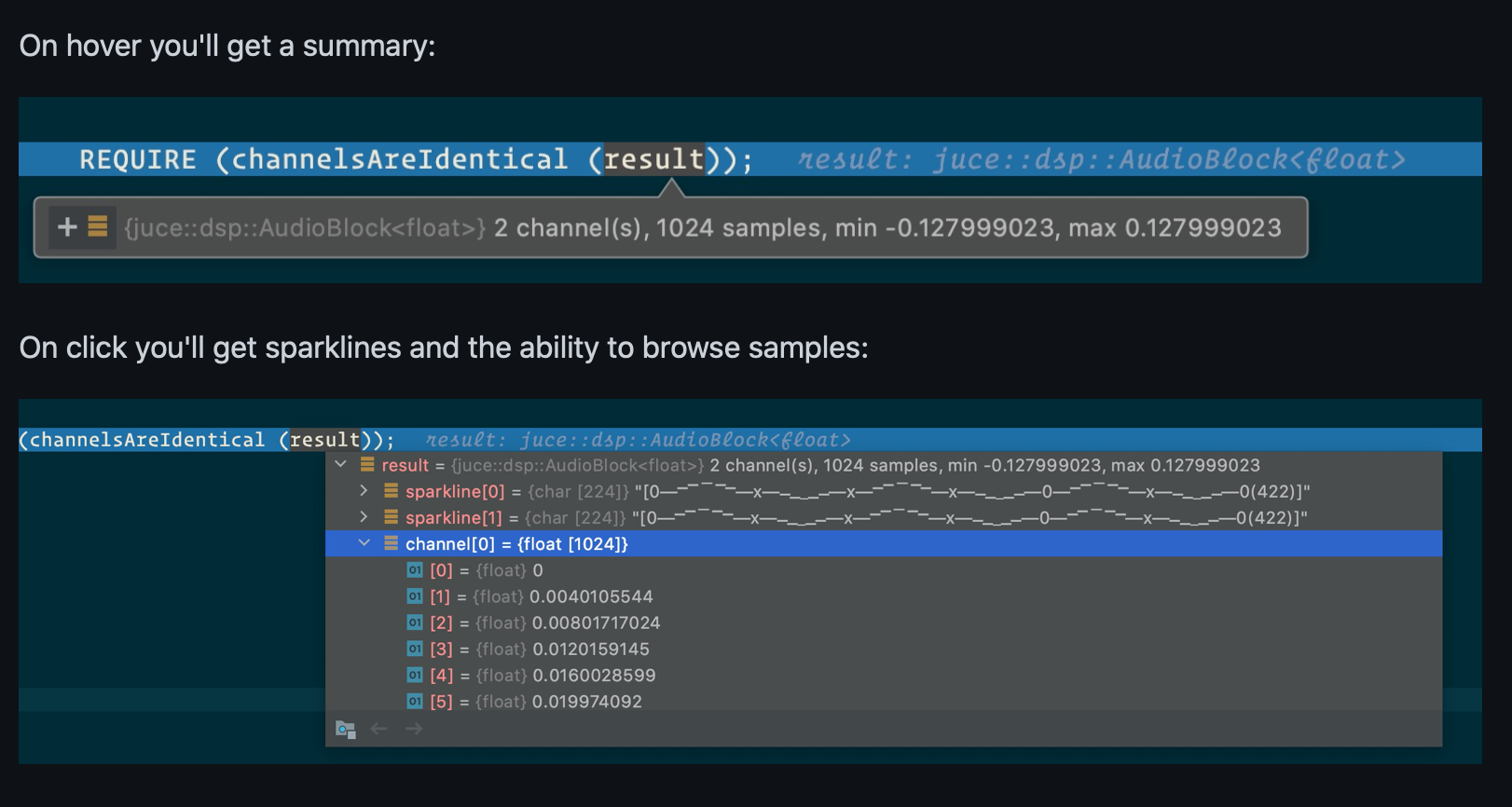Click the array icon beside channel[0]
This screenshot has width=1512, height=807.
pyautogui.click(x=391, y=542)
